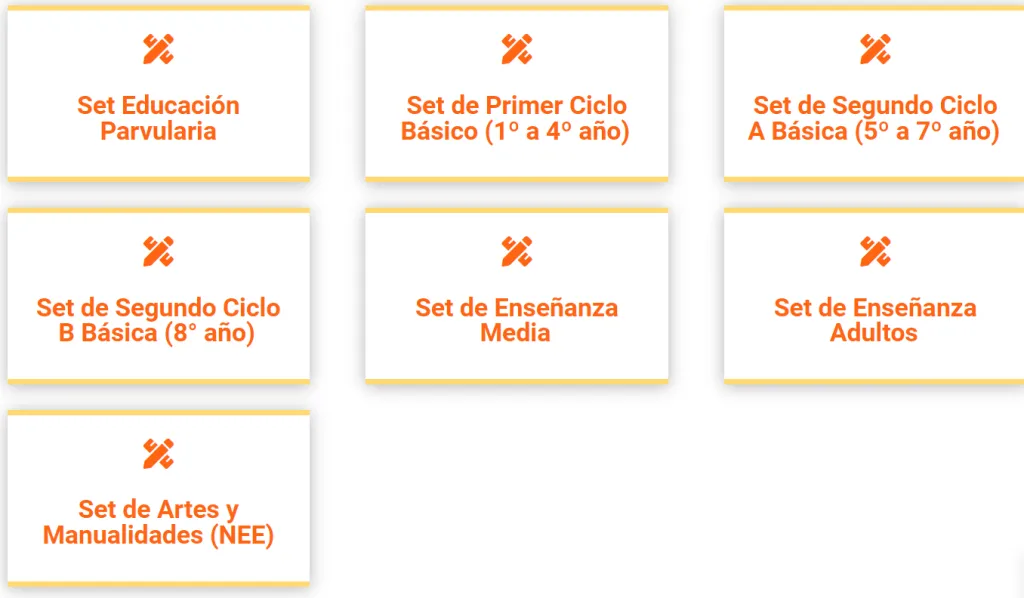Click the pencil icon above Set de Primer Ciclo Básico
The image size is (1024, 598).
point(516,47)
